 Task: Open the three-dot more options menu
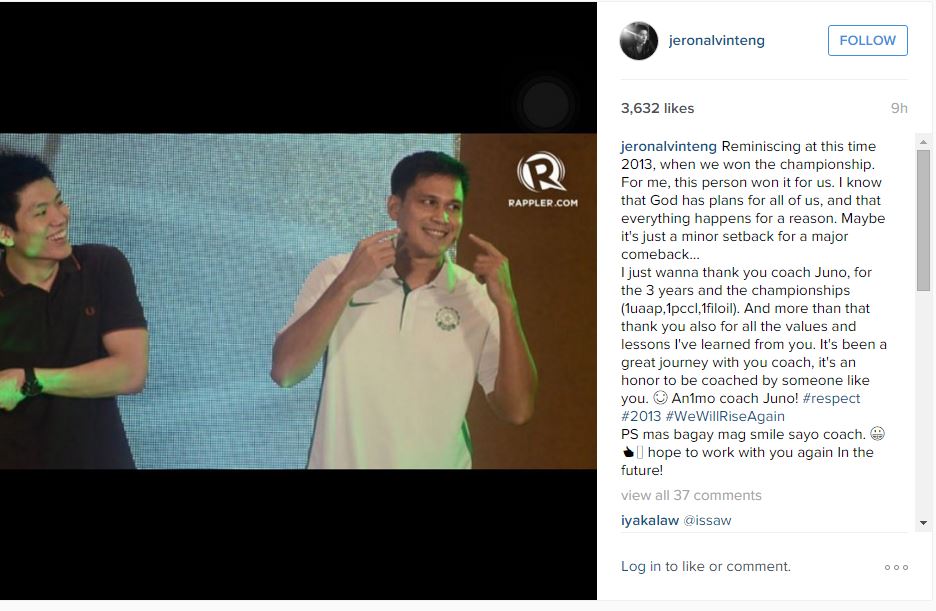point(896,567)
